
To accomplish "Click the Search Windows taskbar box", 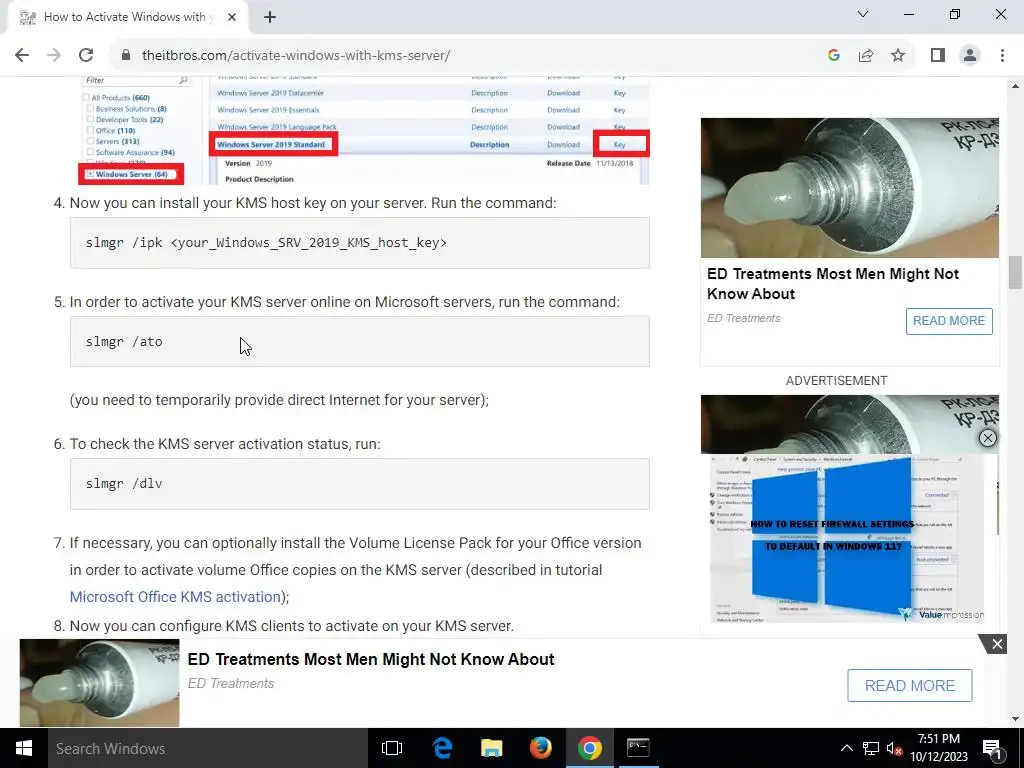I will pos(208,748).
